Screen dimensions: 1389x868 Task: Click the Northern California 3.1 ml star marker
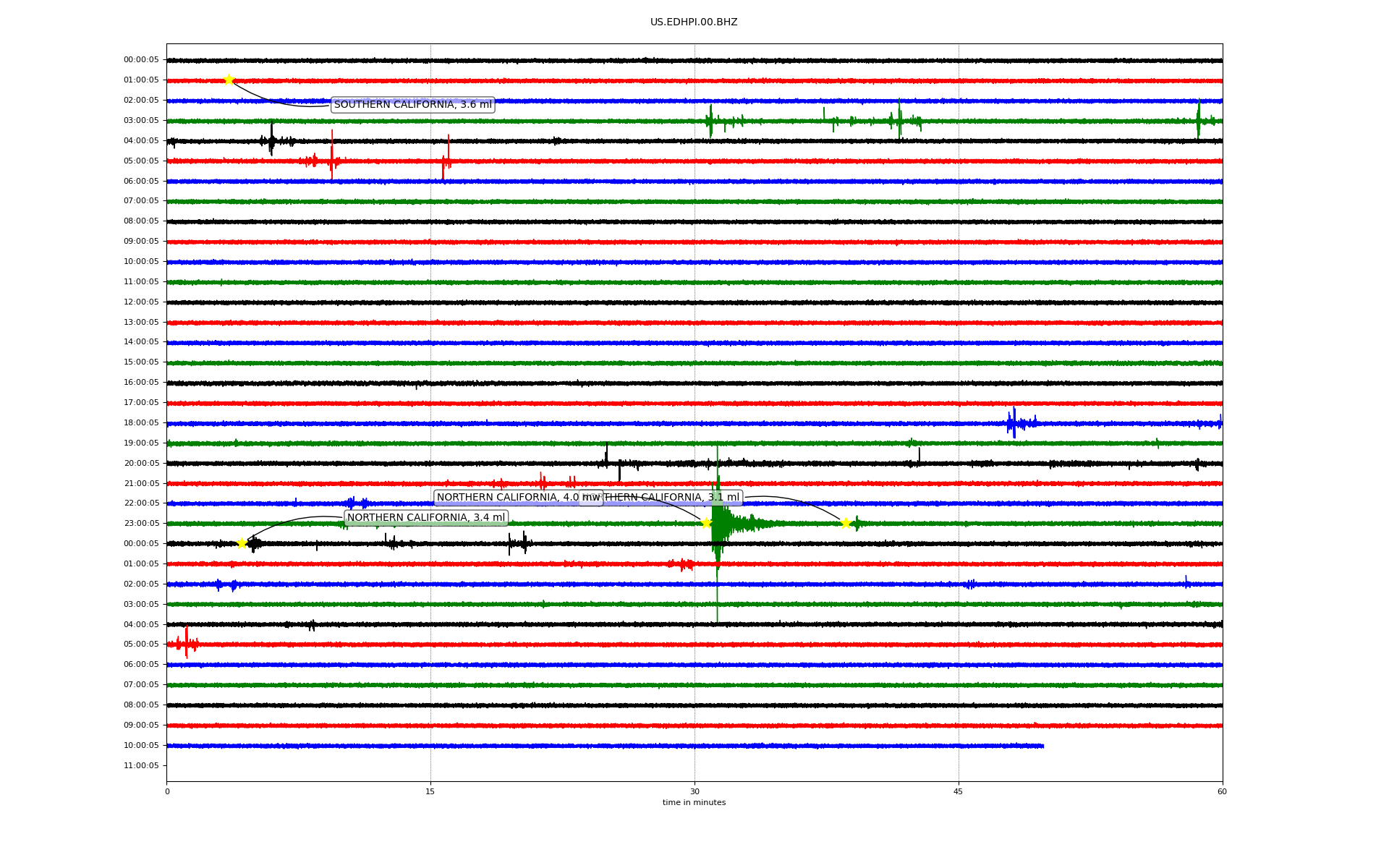[845, 523]
